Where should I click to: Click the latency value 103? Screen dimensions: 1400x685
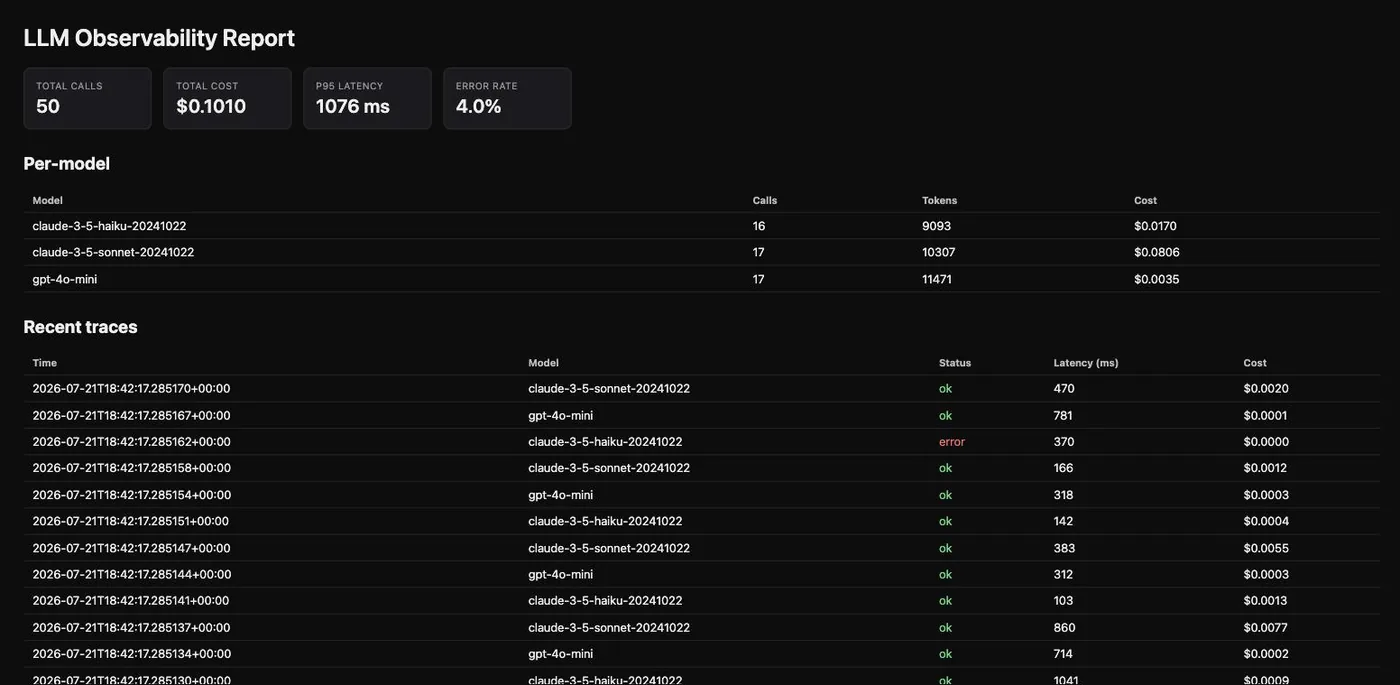[1063, 601]
